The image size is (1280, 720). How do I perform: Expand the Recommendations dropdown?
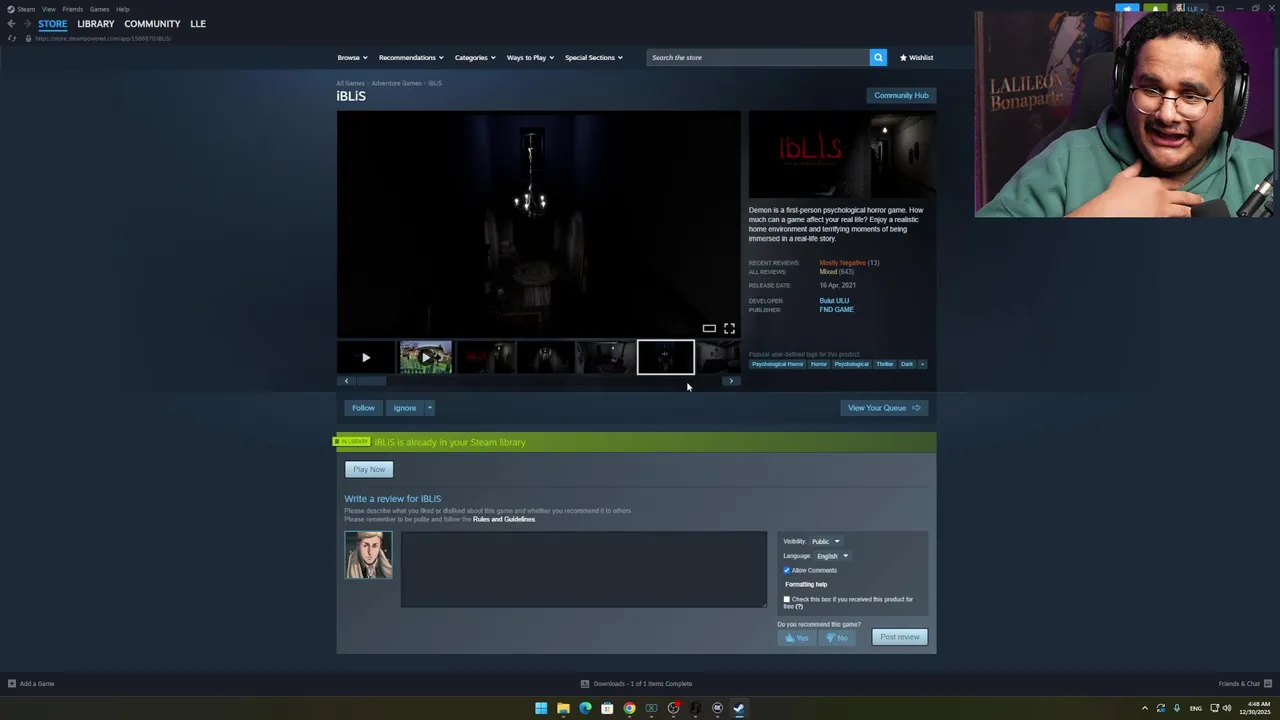[x=411, y=57]
